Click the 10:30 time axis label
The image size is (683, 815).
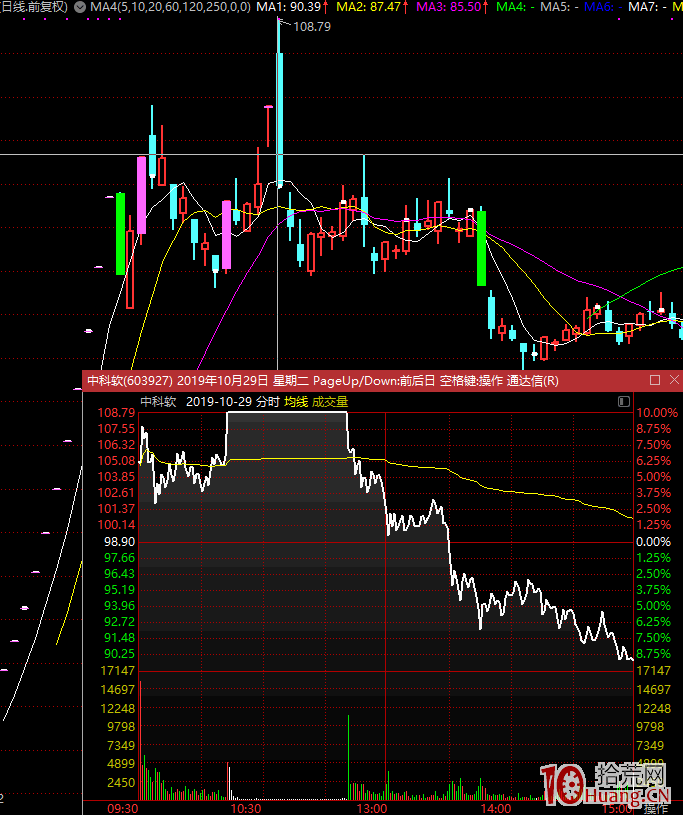point(246,809)
